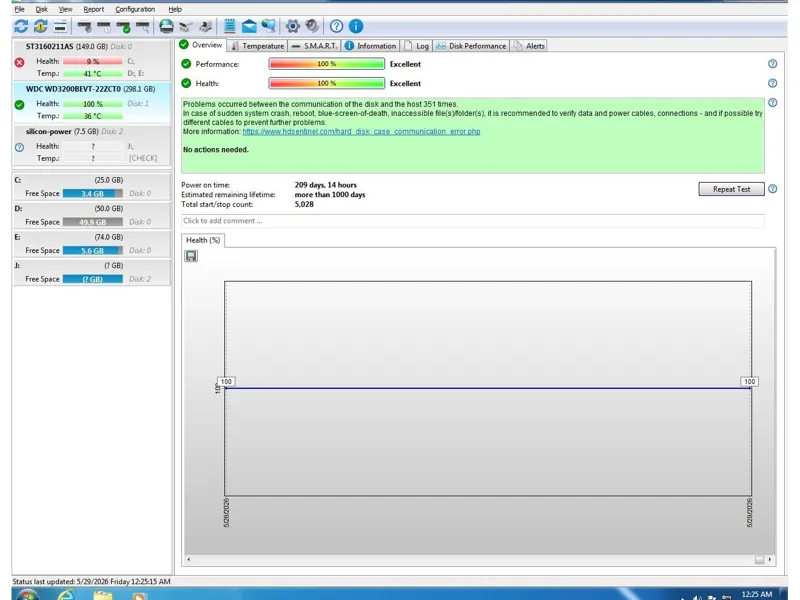The width and height of the screenshot is (800, 600).
Task: Click the networked monitors toolbar icon
Action: [268, 26]
